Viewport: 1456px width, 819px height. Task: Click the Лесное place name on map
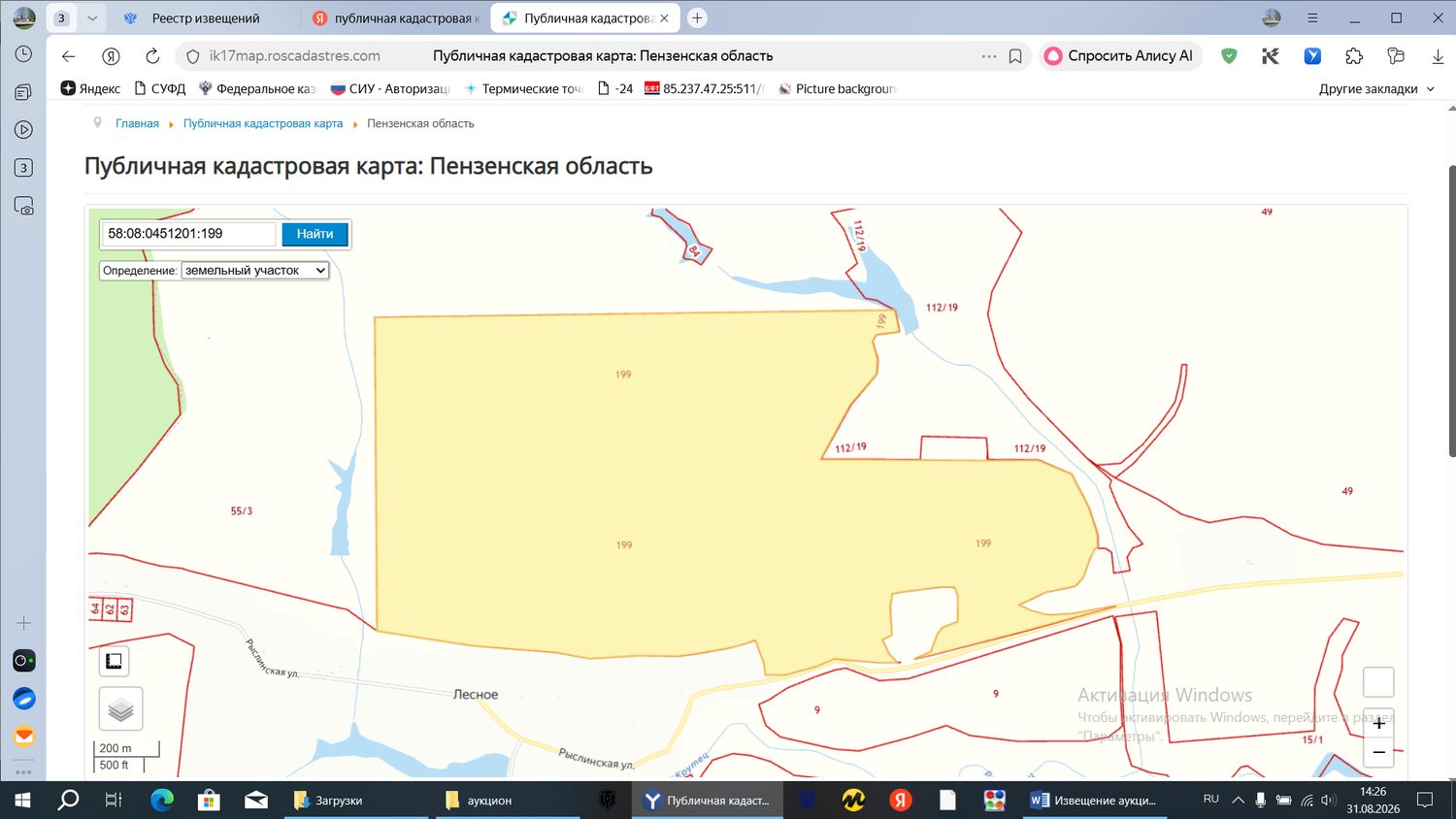[476, 695]
